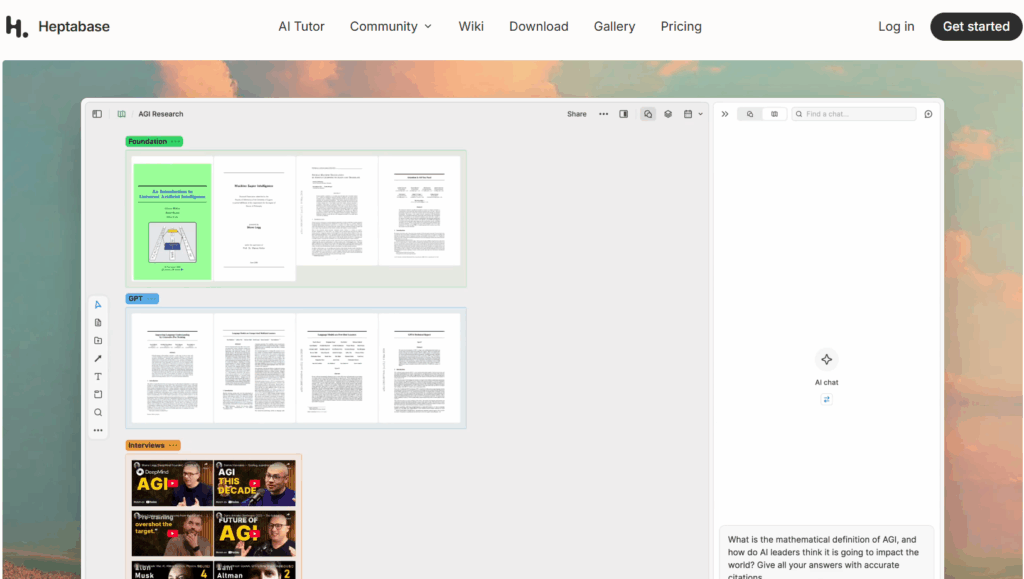
Task: Open the Gallery page
Action: point(614,27)
